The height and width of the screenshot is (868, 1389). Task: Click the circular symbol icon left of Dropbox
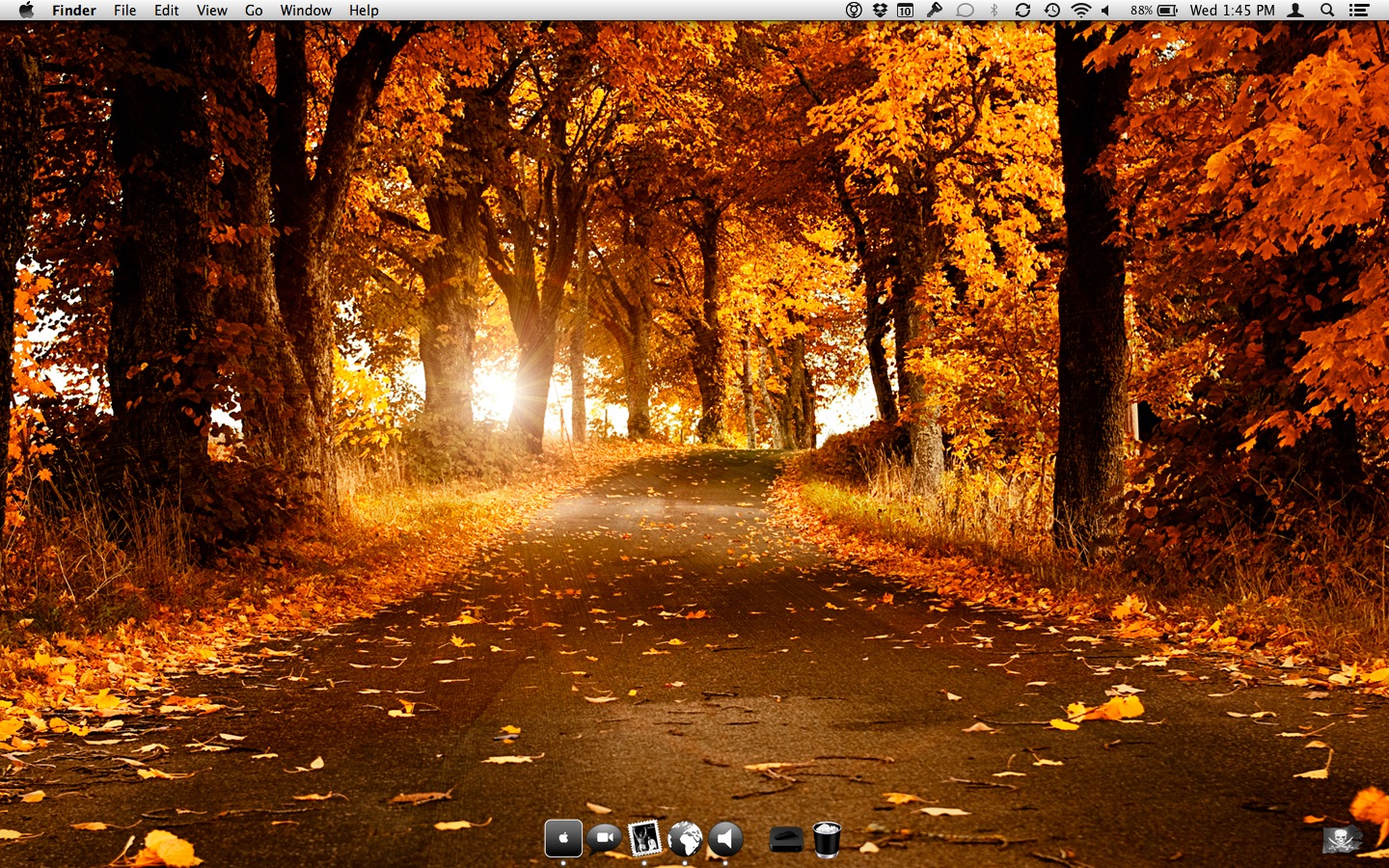[x=854, y=11]
